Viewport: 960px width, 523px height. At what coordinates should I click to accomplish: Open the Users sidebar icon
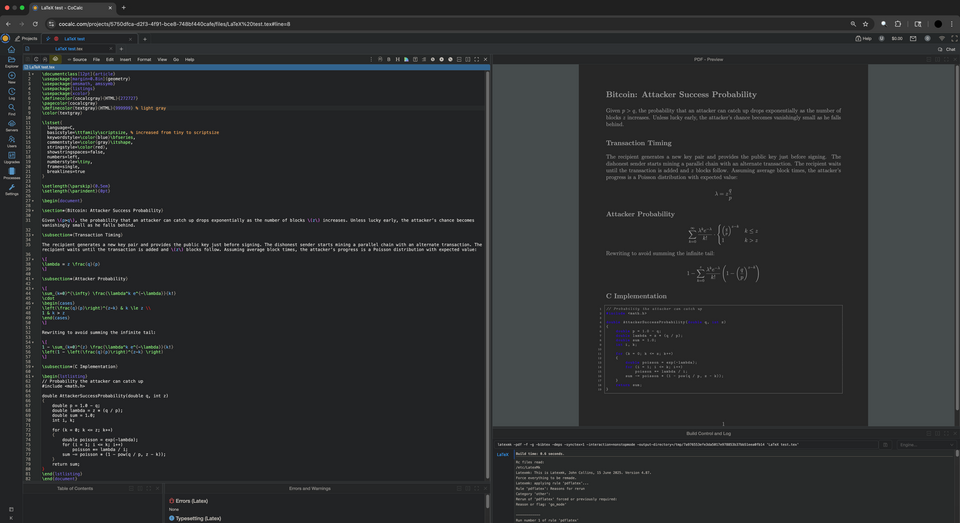click(11, 141)
